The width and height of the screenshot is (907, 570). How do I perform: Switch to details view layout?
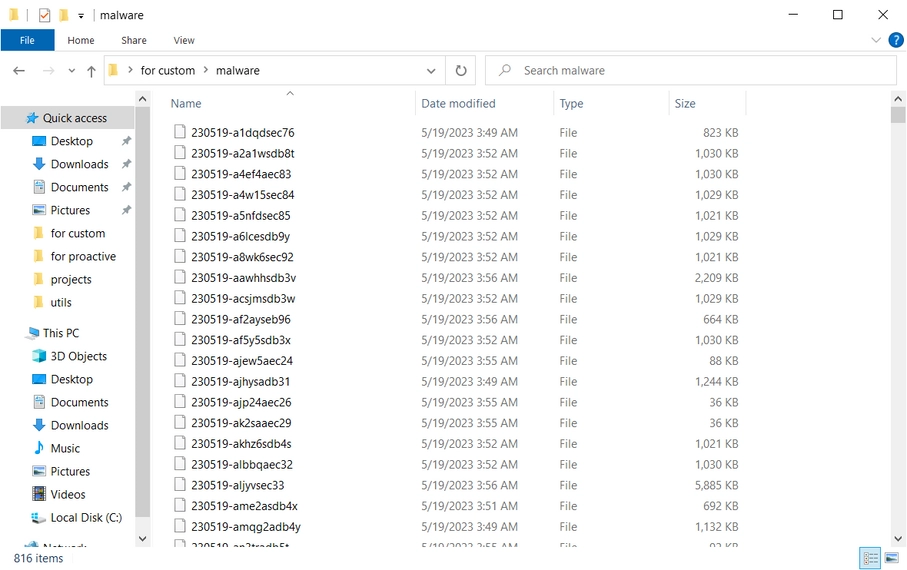click(870, 558)
